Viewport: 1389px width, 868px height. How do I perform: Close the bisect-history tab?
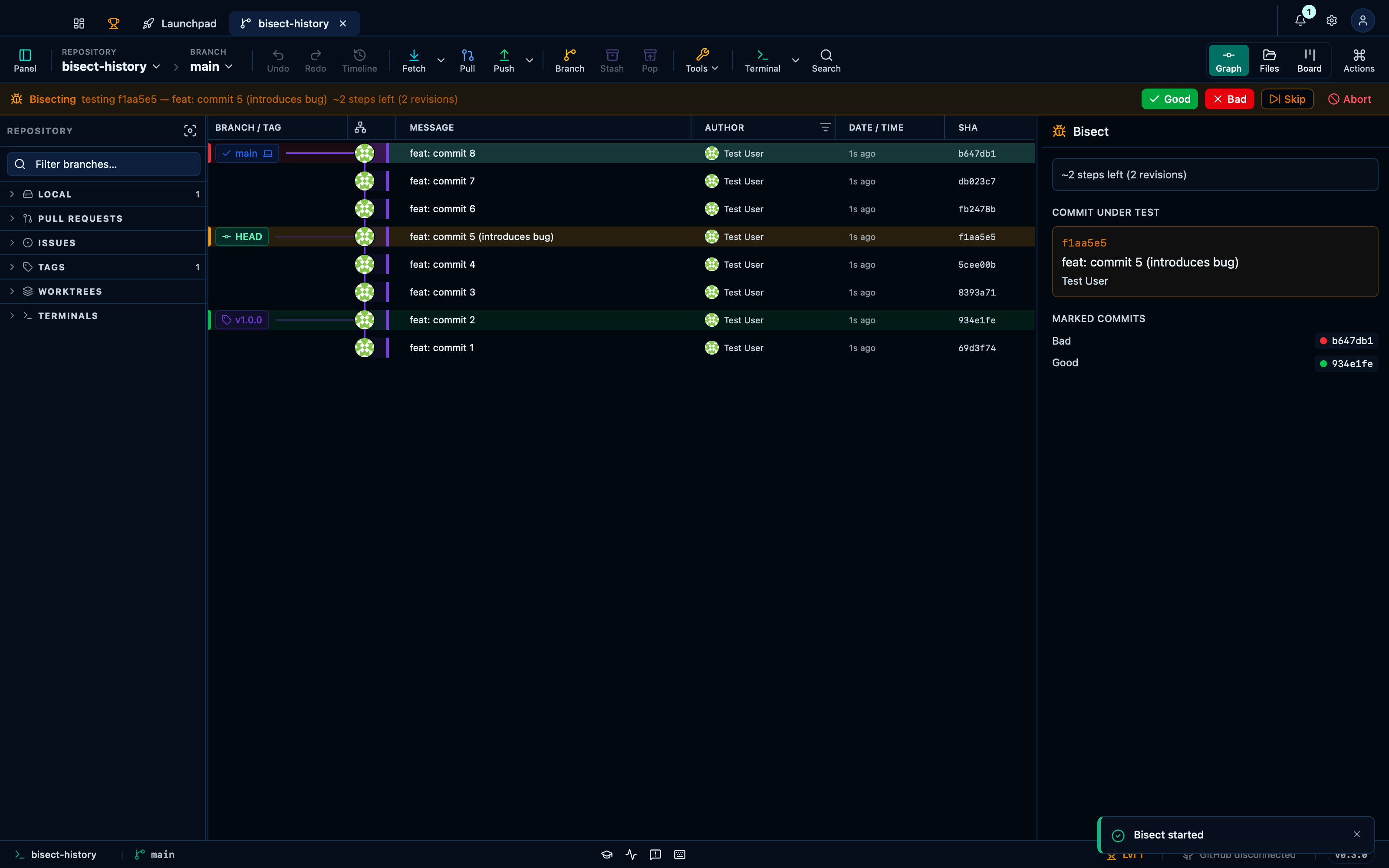(x=342, y=23)
